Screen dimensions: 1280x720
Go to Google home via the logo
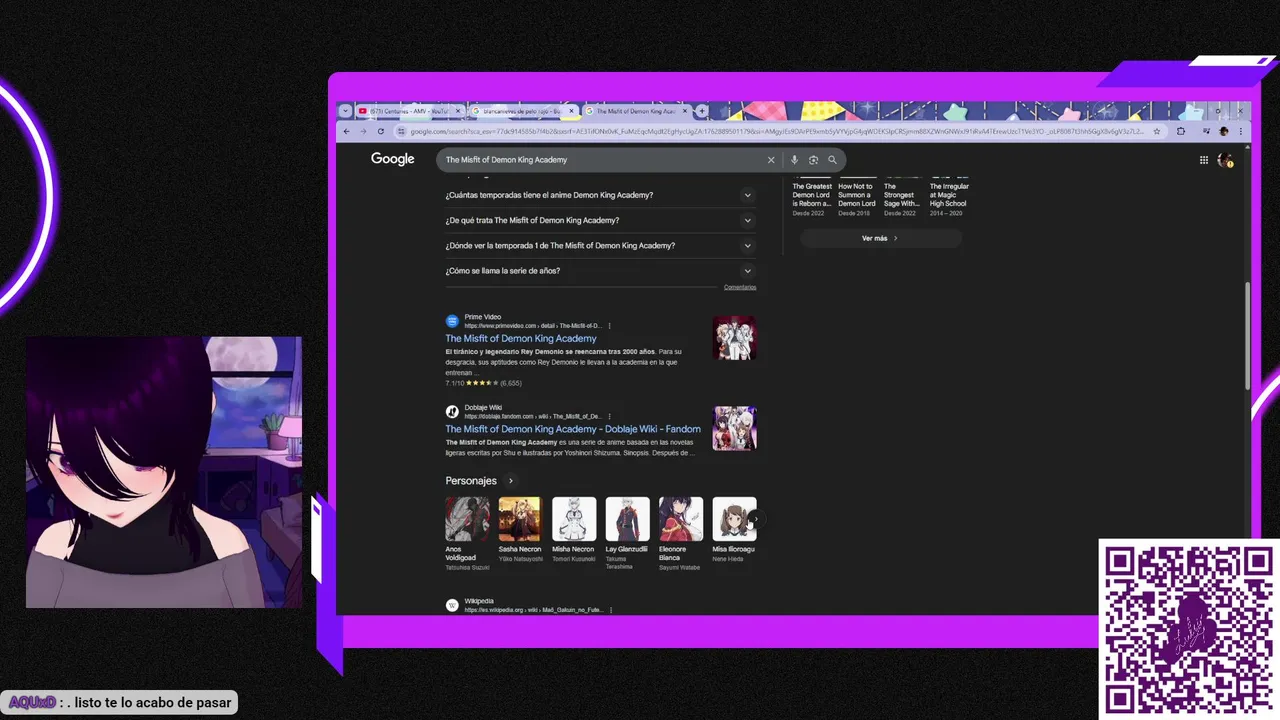click(x=393, y=159)
